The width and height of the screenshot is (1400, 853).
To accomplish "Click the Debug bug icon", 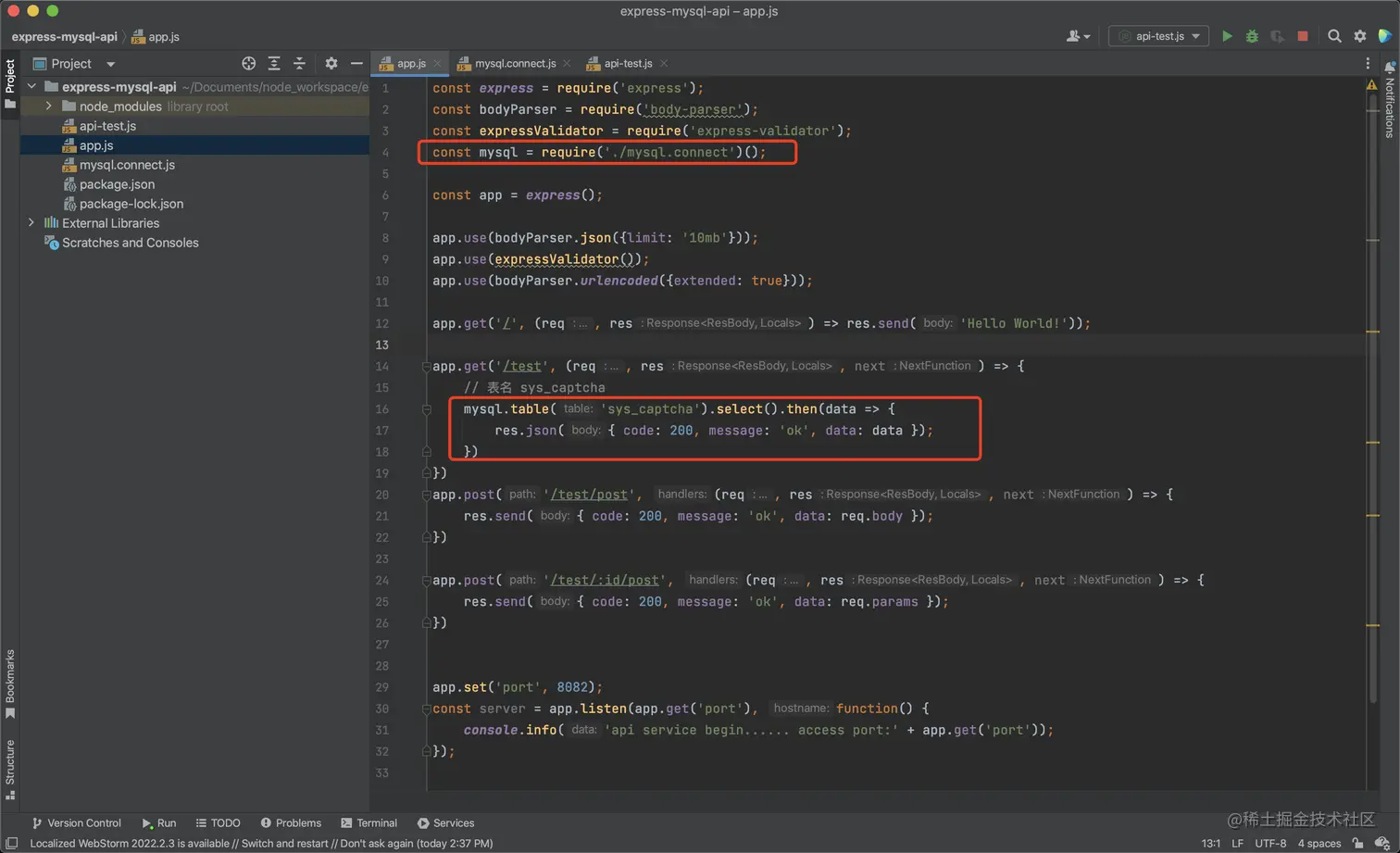I will 1252,36.
